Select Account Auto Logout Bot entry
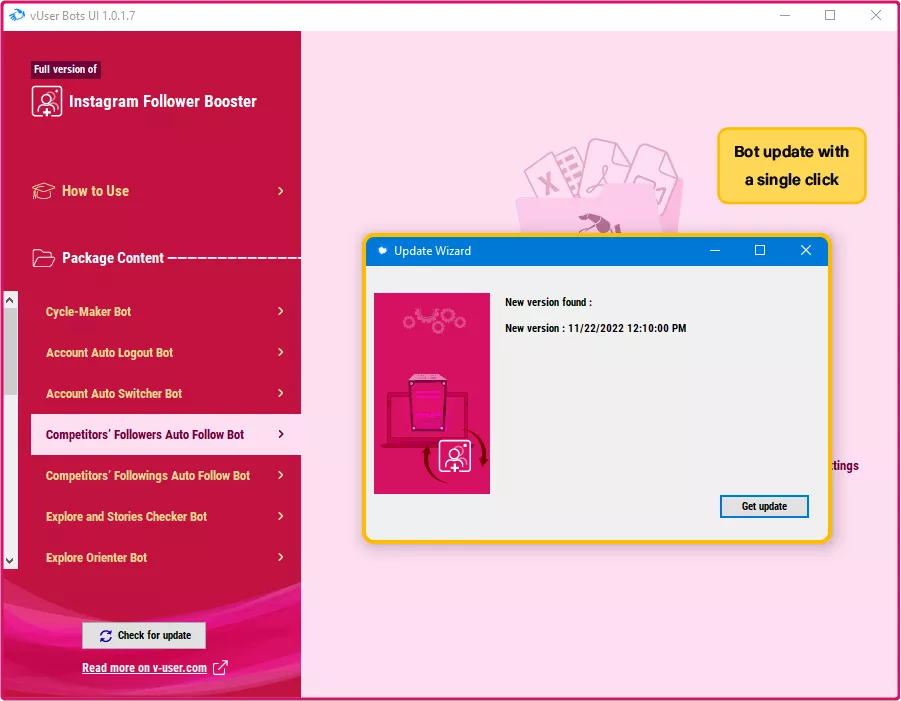 point(165,352)
